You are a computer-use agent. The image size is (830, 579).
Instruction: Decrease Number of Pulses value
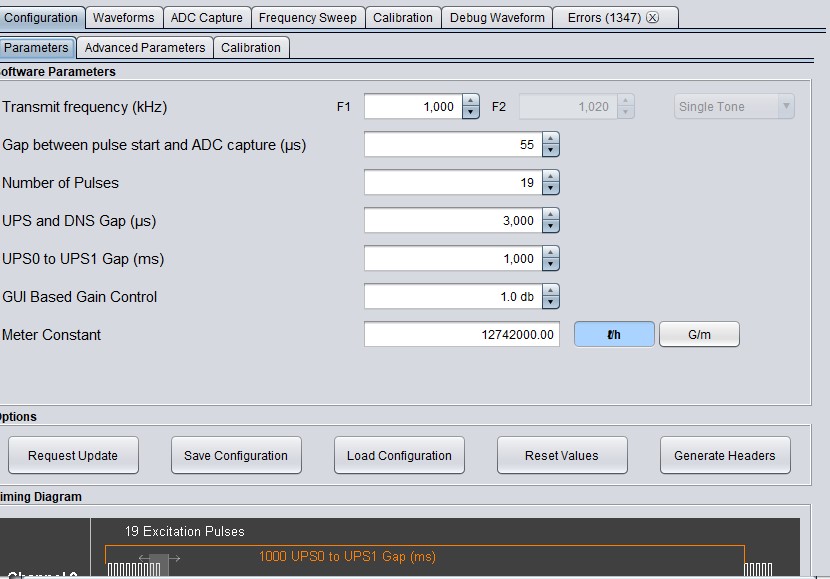[x=551, y=188]
